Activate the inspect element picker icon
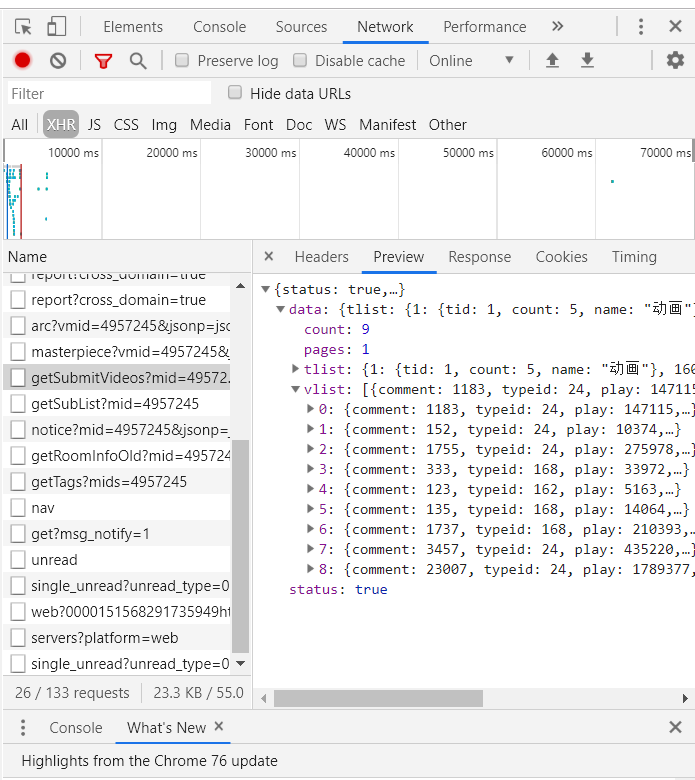Screen dimensions: 695x780 [x=23, y=26]
